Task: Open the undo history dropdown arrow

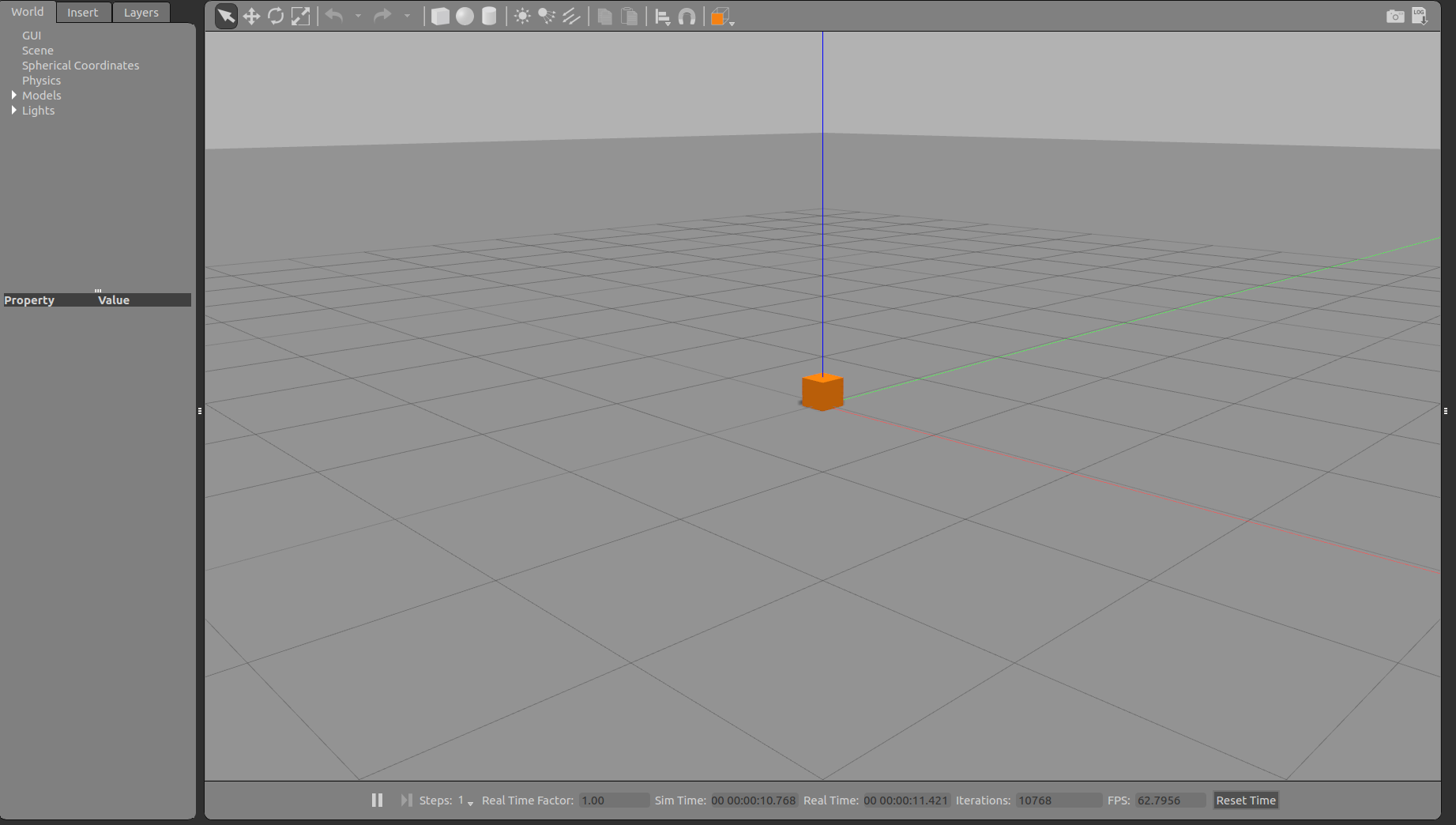Action: (x=358, y=17)
